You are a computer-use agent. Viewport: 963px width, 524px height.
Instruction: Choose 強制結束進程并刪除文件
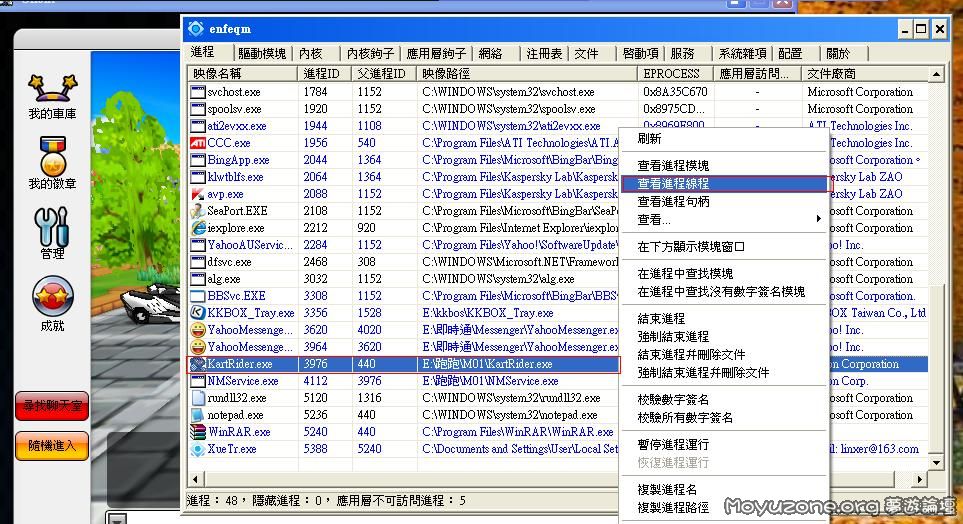click(724, 372)
